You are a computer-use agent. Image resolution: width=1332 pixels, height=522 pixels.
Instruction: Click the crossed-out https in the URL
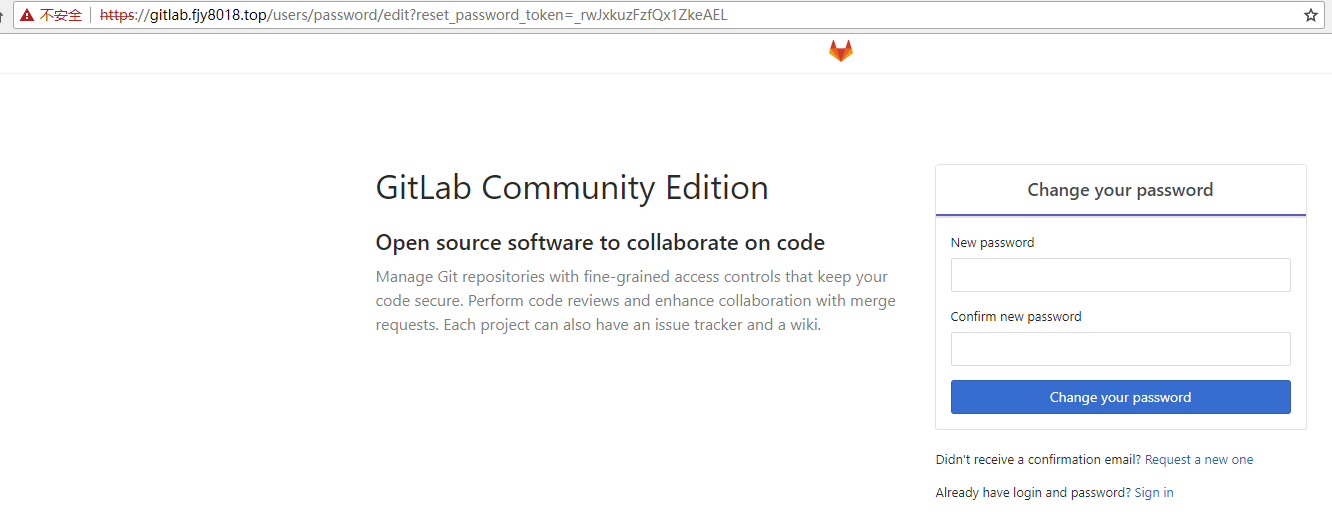118,16
